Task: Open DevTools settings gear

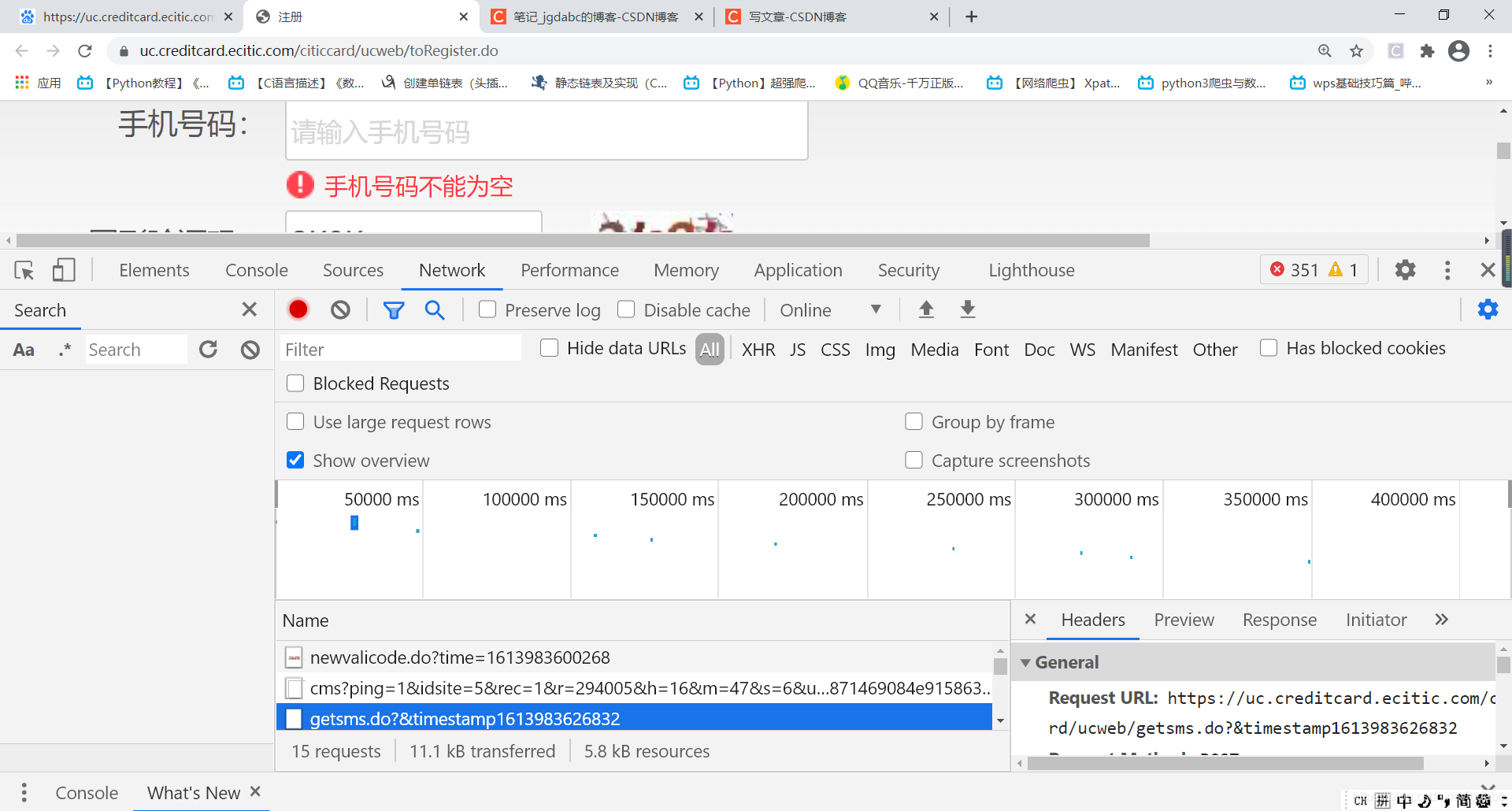Action: 1405,270
